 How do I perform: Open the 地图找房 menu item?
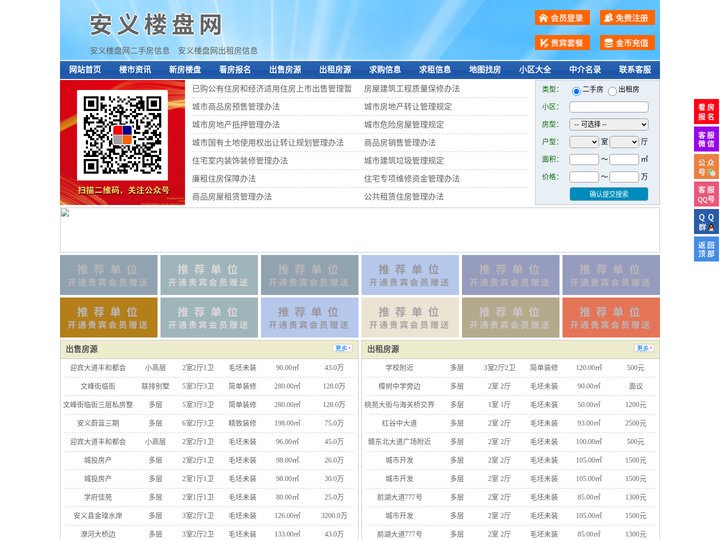point(485,70)
